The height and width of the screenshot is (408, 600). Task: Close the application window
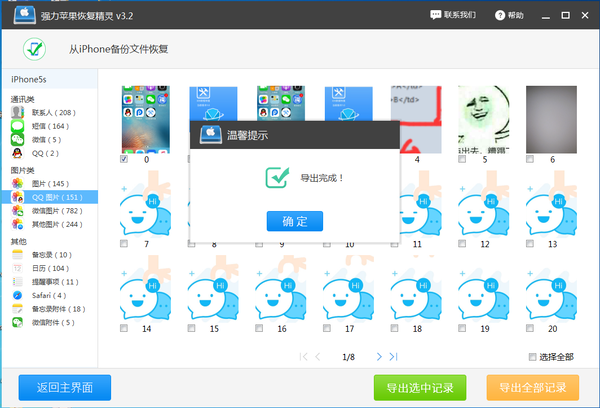(585, 15)
